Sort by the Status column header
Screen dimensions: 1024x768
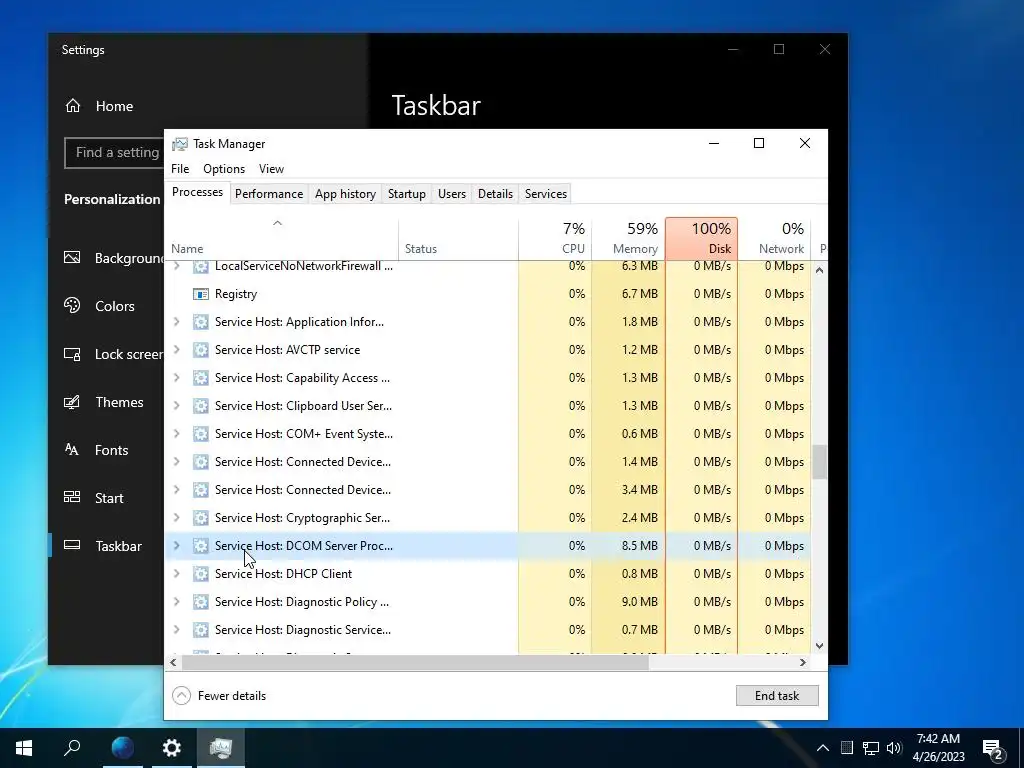[x=458, y=238]
